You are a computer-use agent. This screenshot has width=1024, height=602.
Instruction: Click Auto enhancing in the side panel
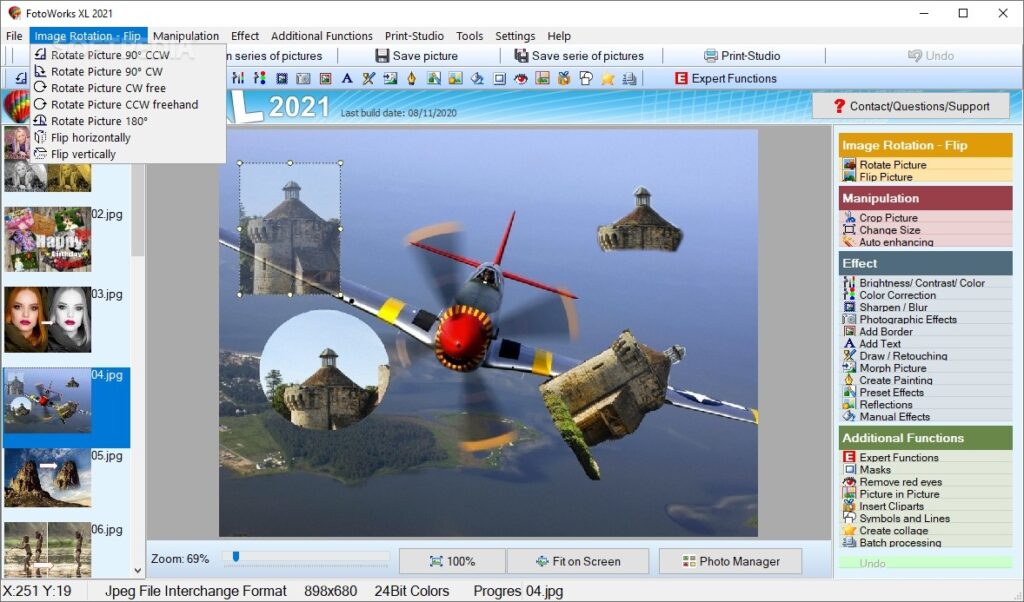896,242
